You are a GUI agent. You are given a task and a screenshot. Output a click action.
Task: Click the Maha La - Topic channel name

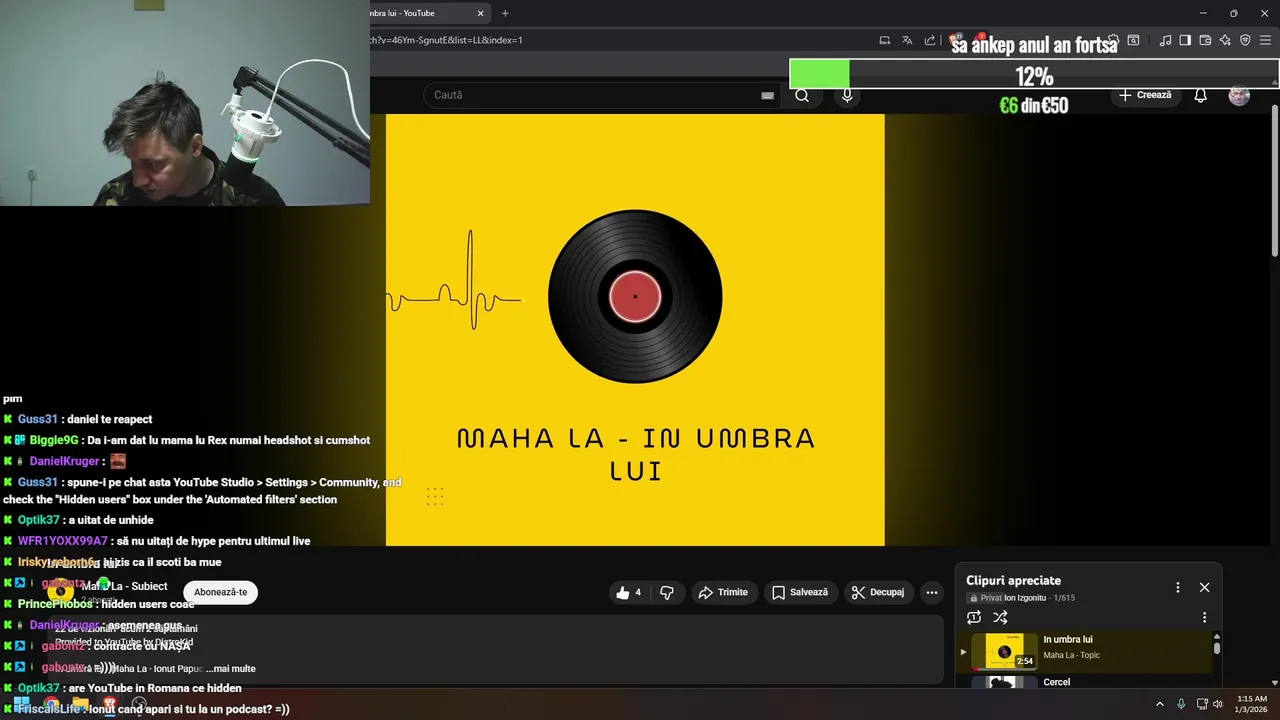(x=1071, y=656)
